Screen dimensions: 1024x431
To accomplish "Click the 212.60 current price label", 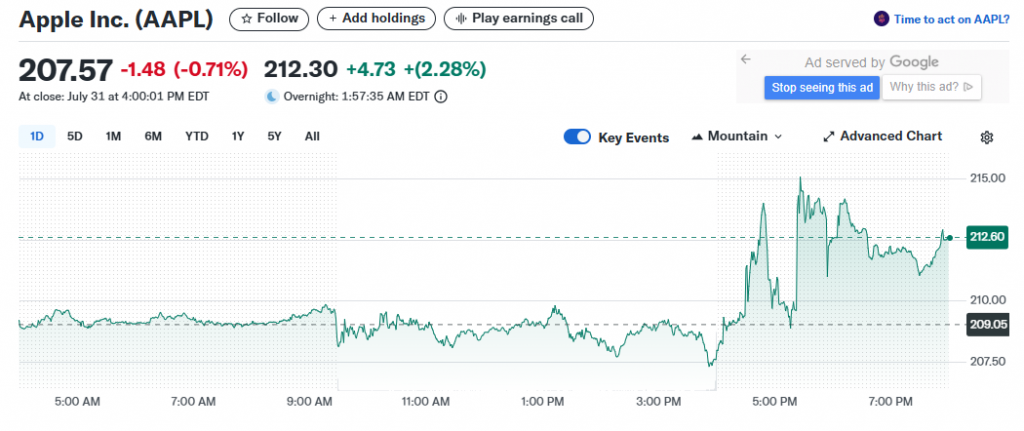I will click(987, 237).
